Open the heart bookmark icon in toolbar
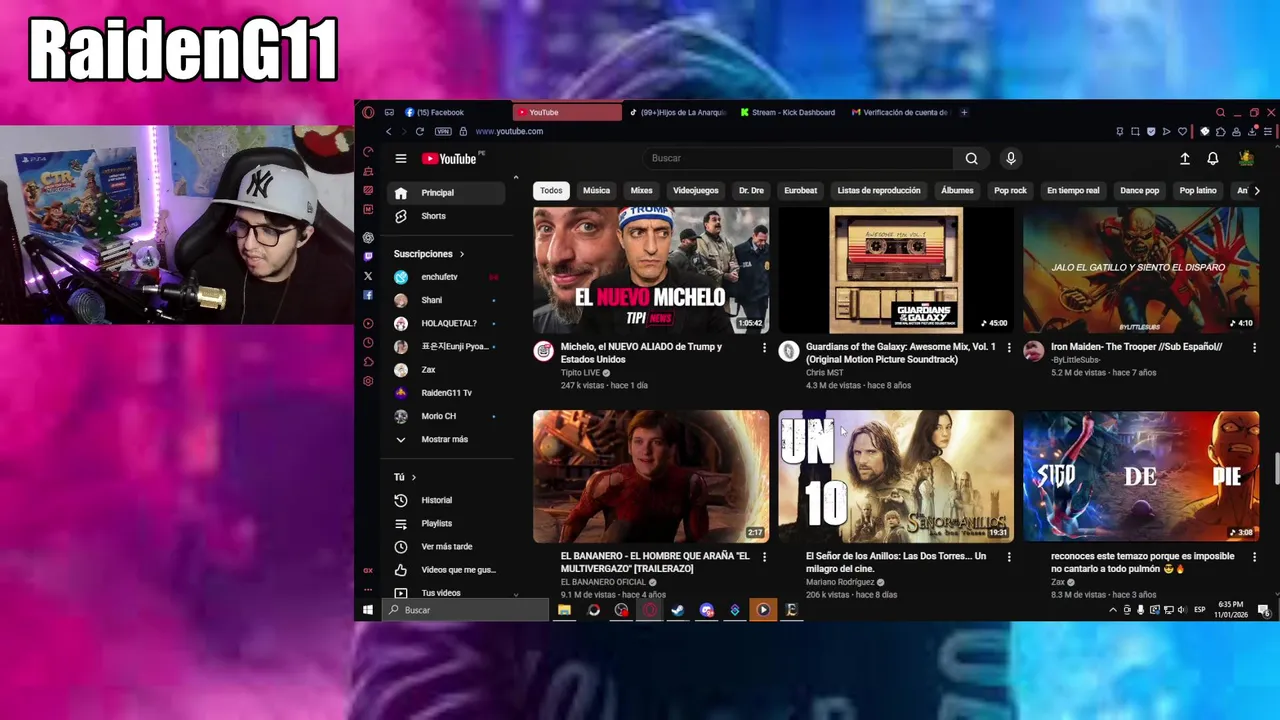This screenshot has width=1280, height=720. click(x=1182, y=131)
